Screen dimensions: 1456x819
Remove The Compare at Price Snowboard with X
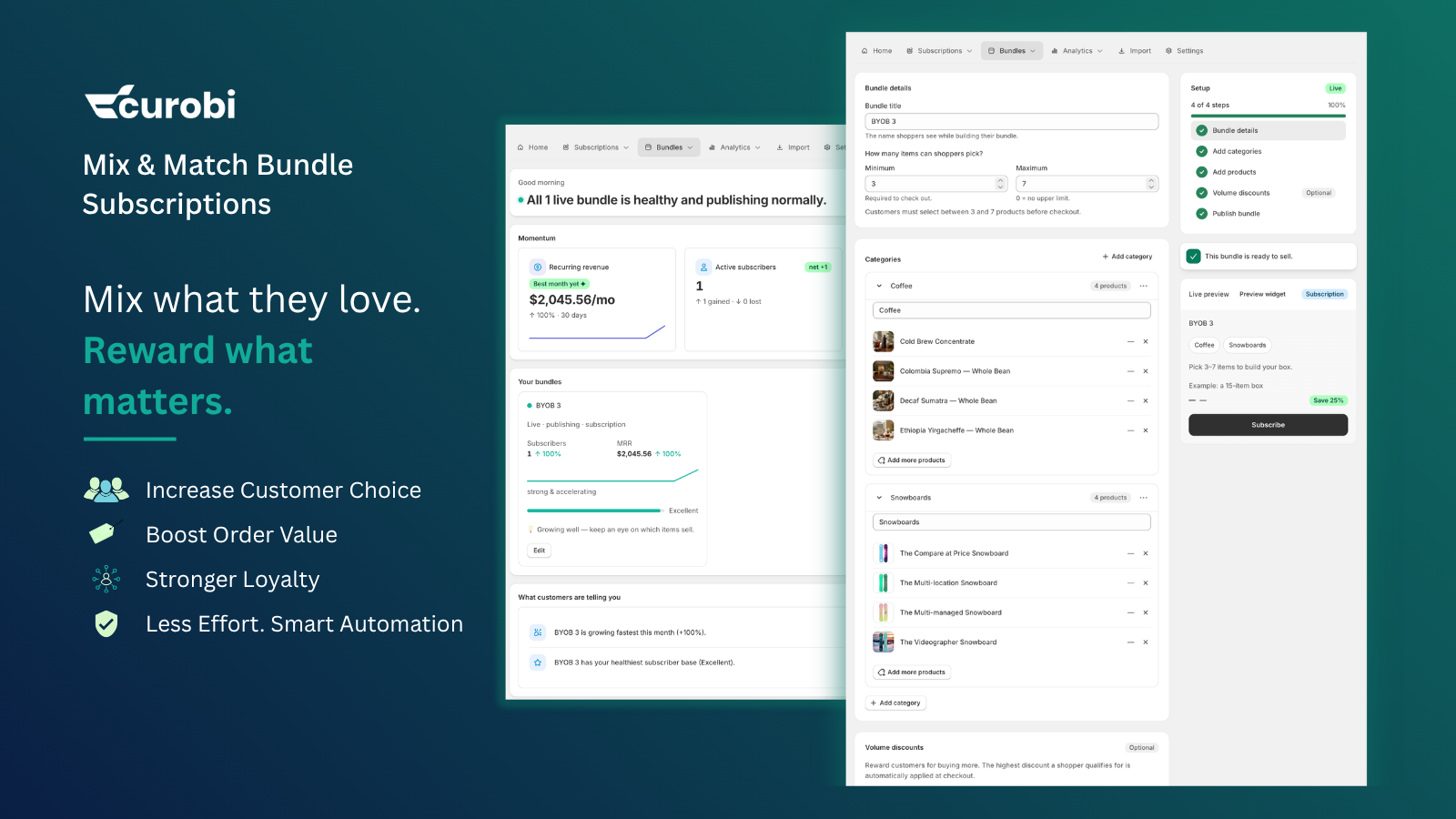click(1146, 553)
